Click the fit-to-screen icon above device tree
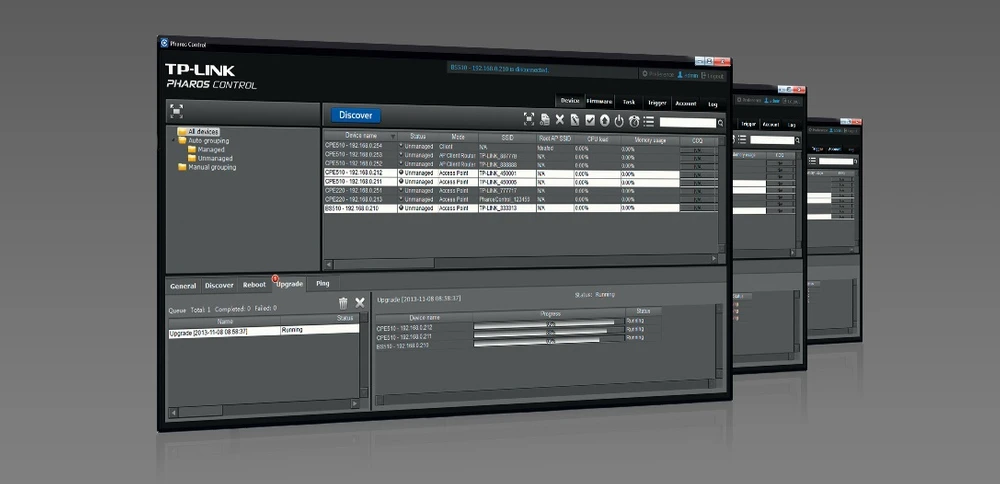This screenshot has height=484, width=1000. tap(176, 111)
